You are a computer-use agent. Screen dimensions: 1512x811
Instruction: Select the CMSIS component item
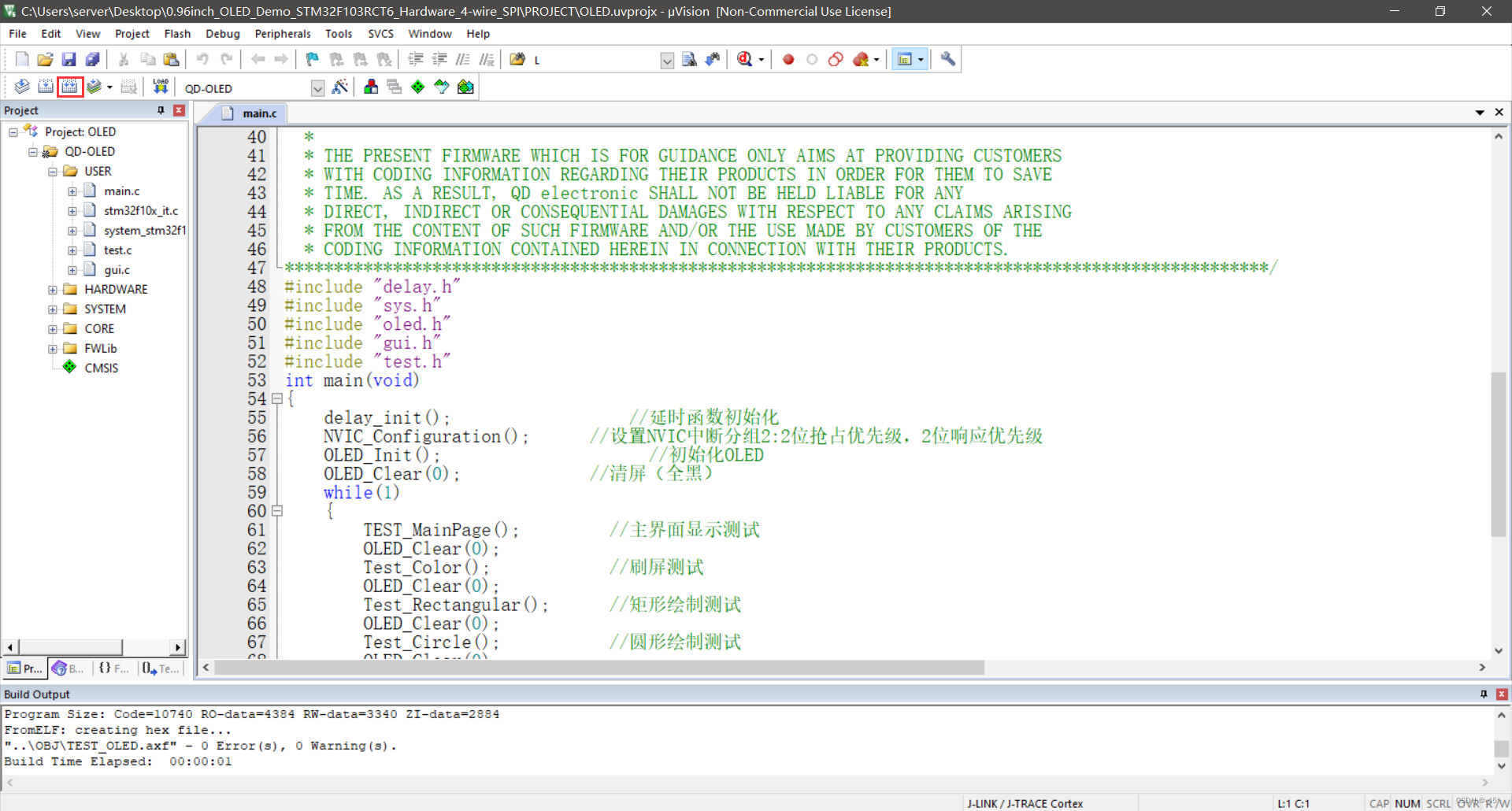point(101,368)
